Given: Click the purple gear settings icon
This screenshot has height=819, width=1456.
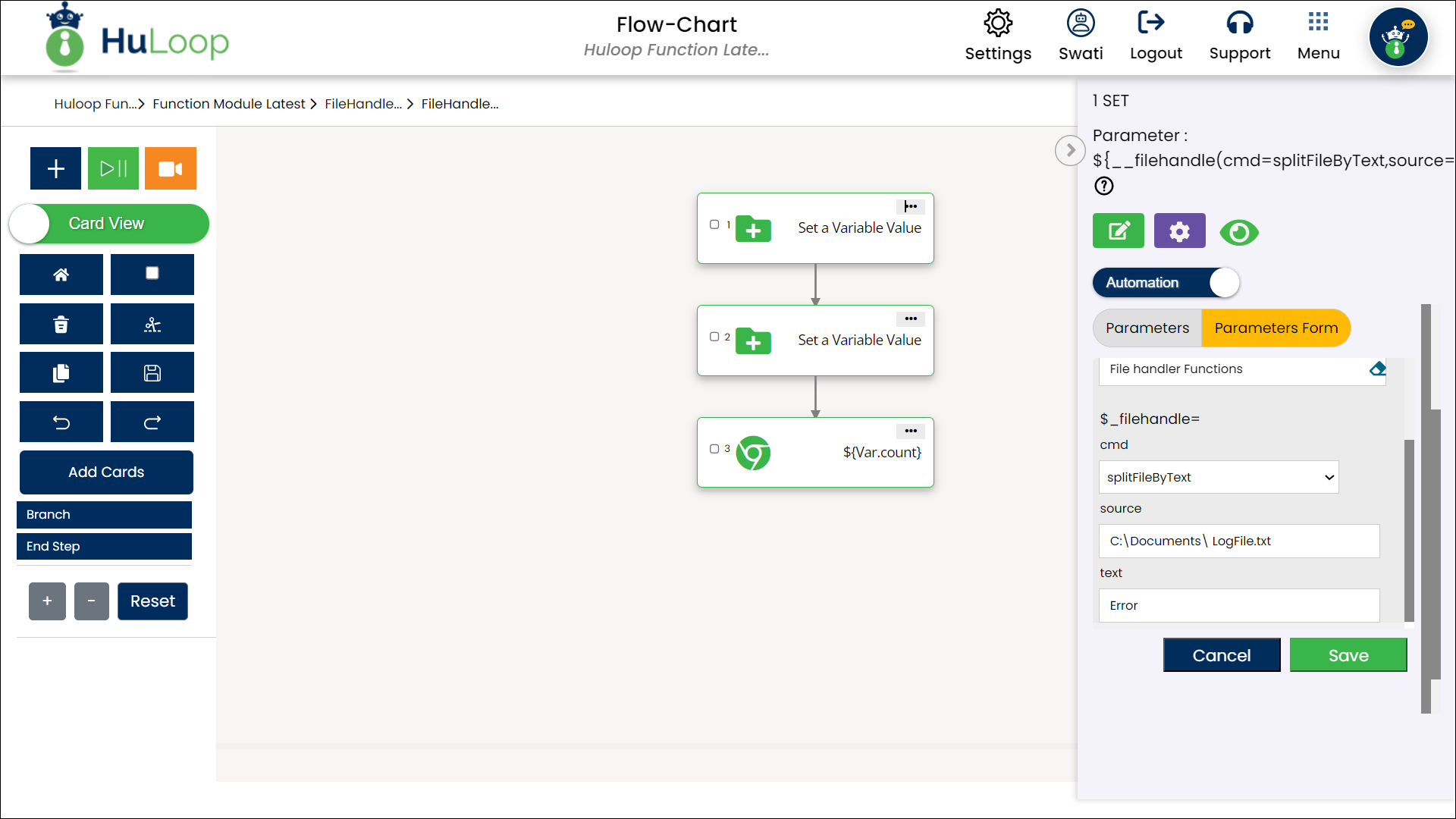Looking at the screenshot, I should 1179,231.
